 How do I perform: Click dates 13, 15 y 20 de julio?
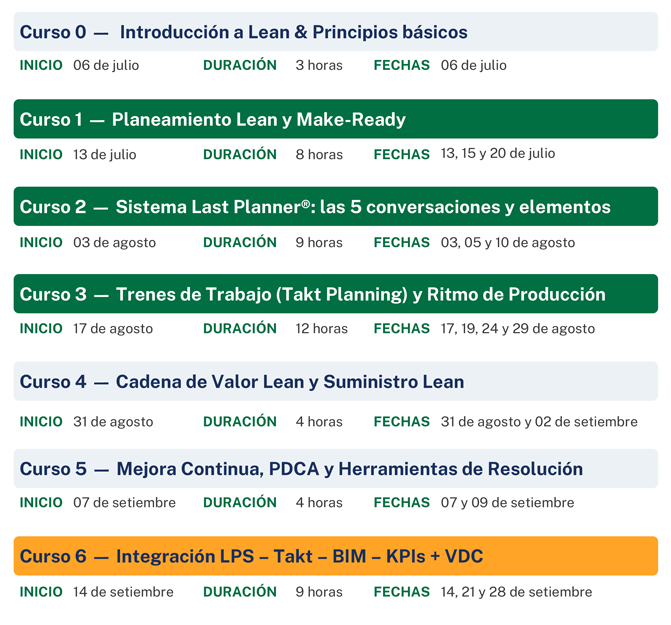498,153
